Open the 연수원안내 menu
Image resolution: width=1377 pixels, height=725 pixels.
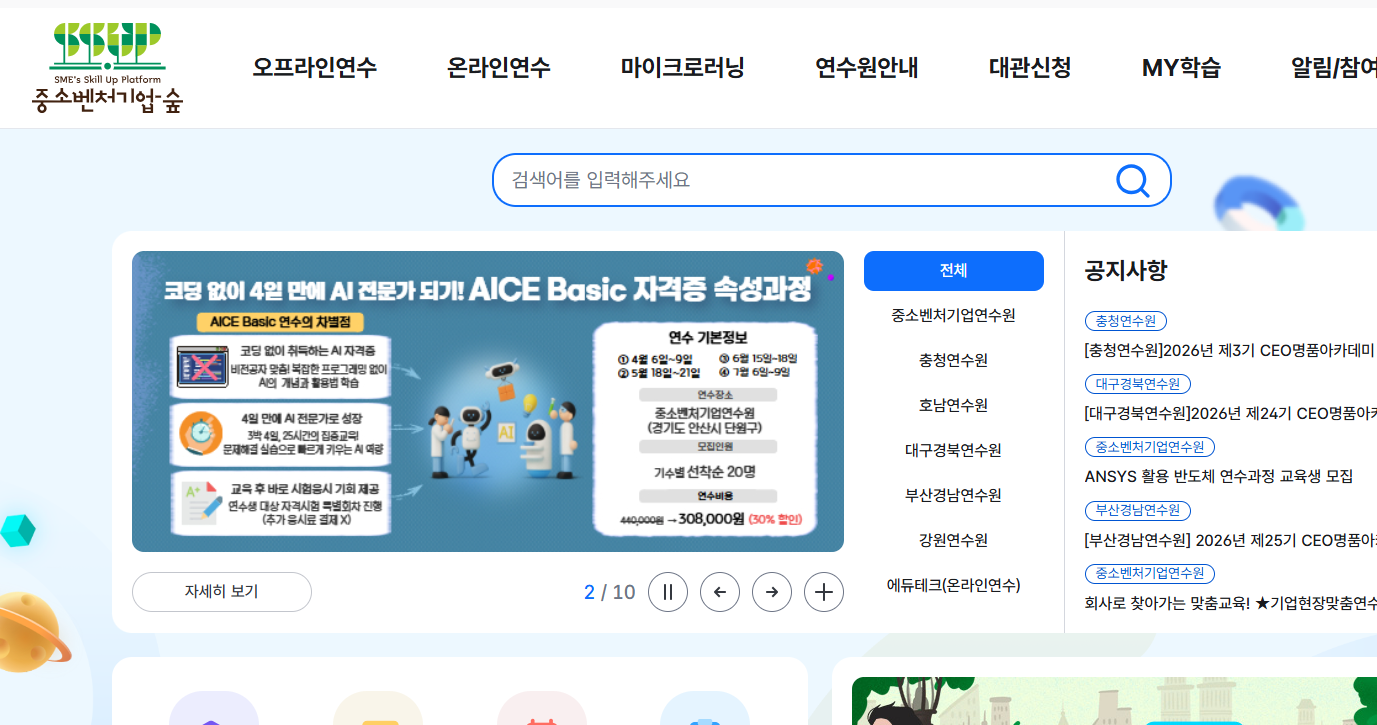coord(866,68)
